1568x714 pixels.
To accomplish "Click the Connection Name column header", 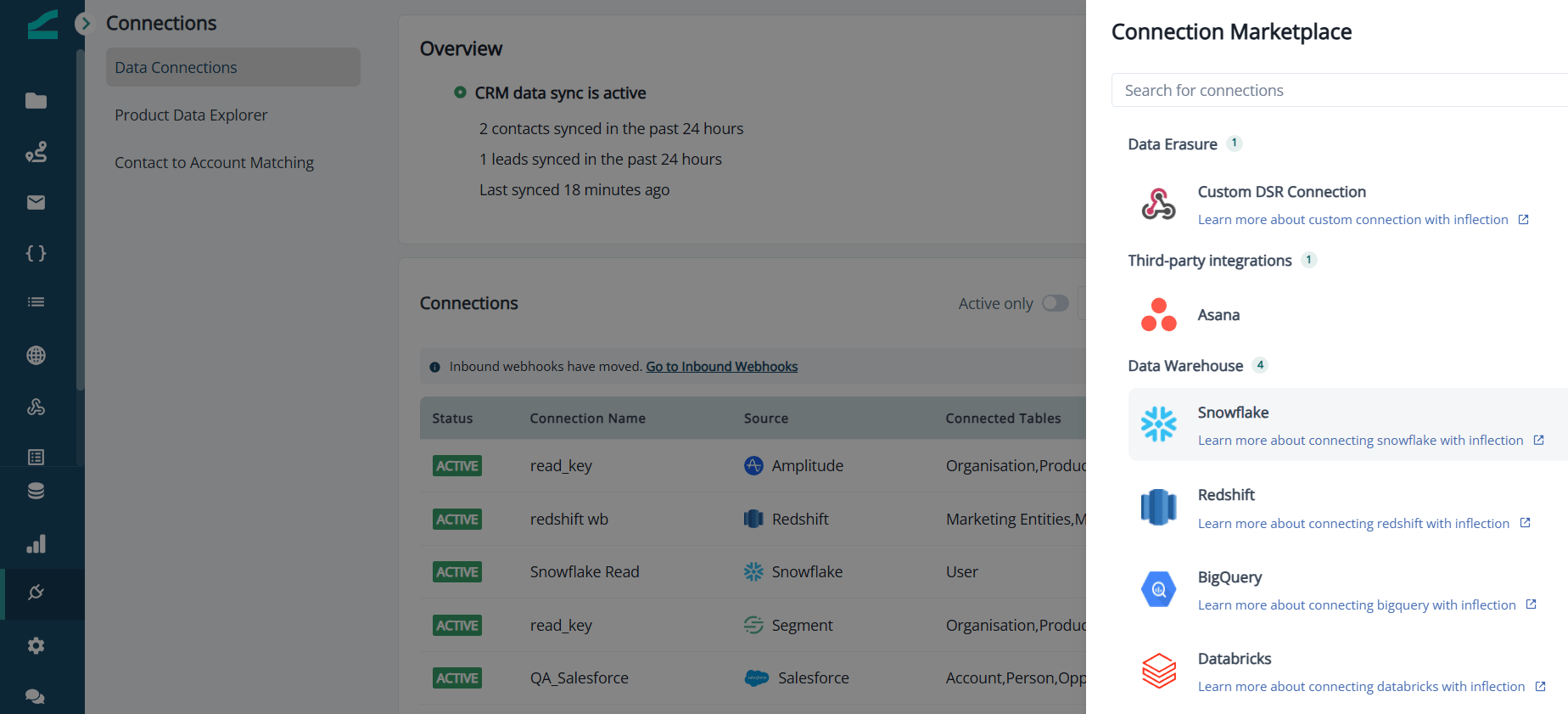I will (588, 419).
